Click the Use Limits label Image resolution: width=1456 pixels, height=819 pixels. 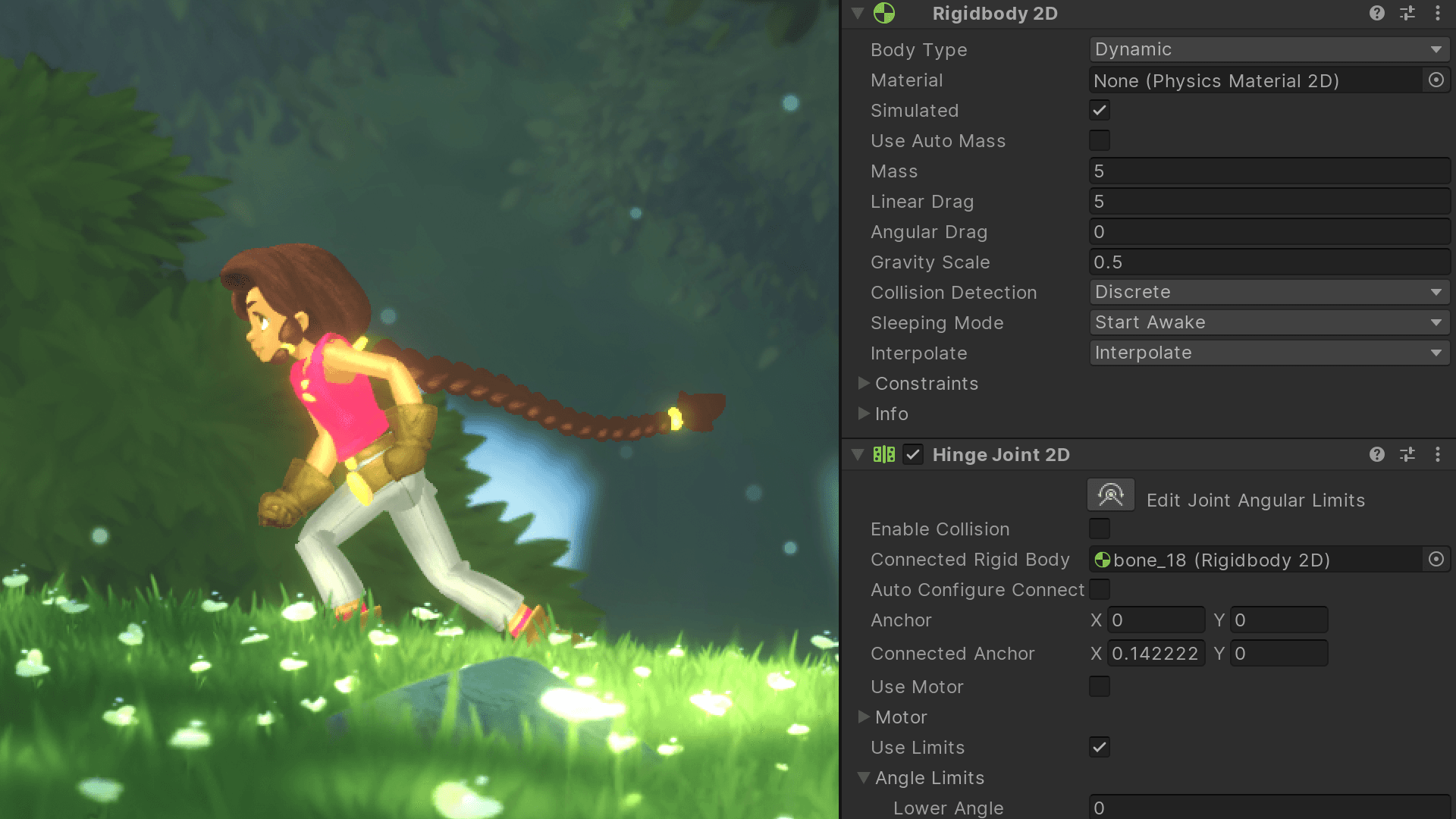[918, 748]
